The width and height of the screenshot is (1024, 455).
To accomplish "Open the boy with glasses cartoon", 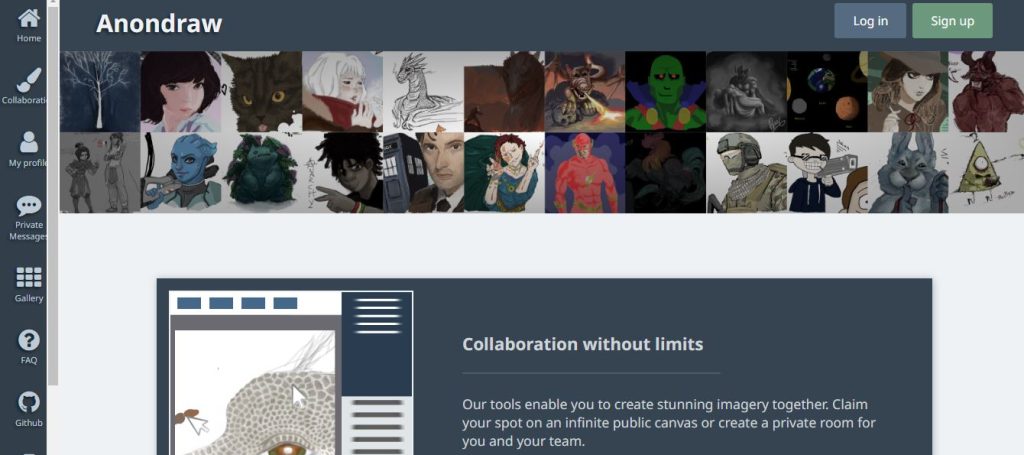I will point(827,172).
